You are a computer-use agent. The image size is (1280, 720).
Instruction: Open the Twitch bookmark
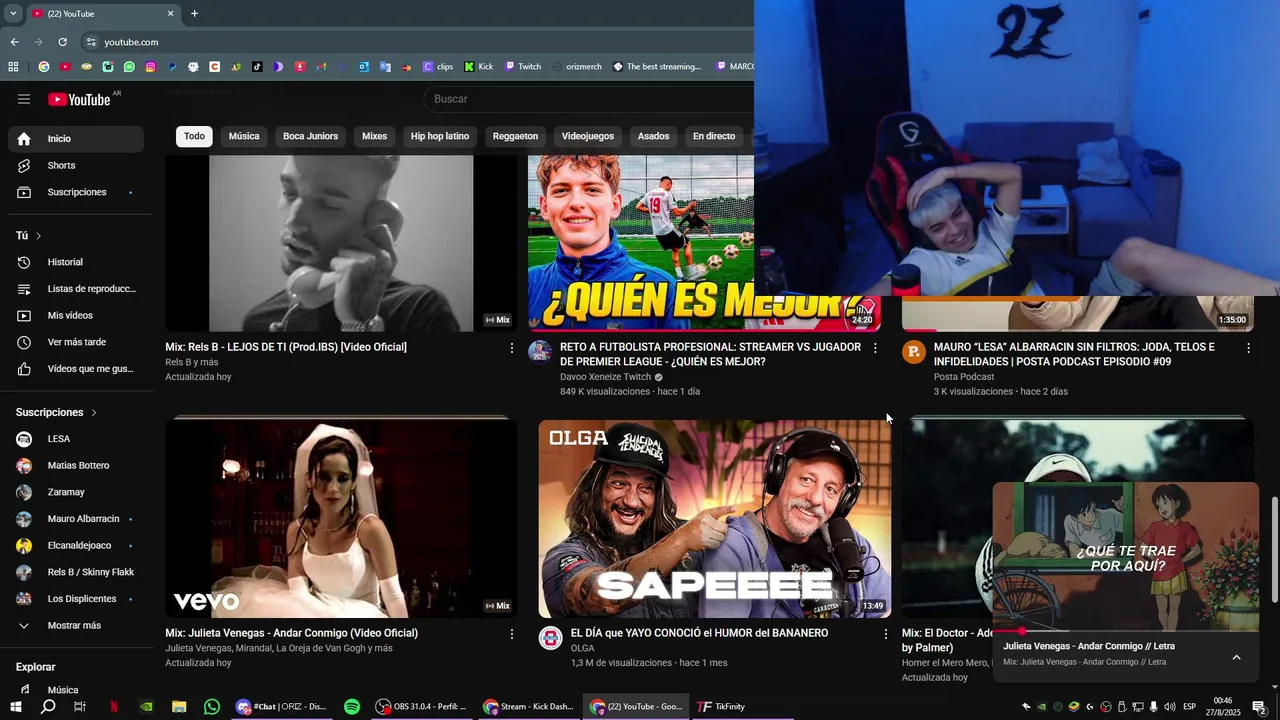pyautogui.click(x=523, y=67)
